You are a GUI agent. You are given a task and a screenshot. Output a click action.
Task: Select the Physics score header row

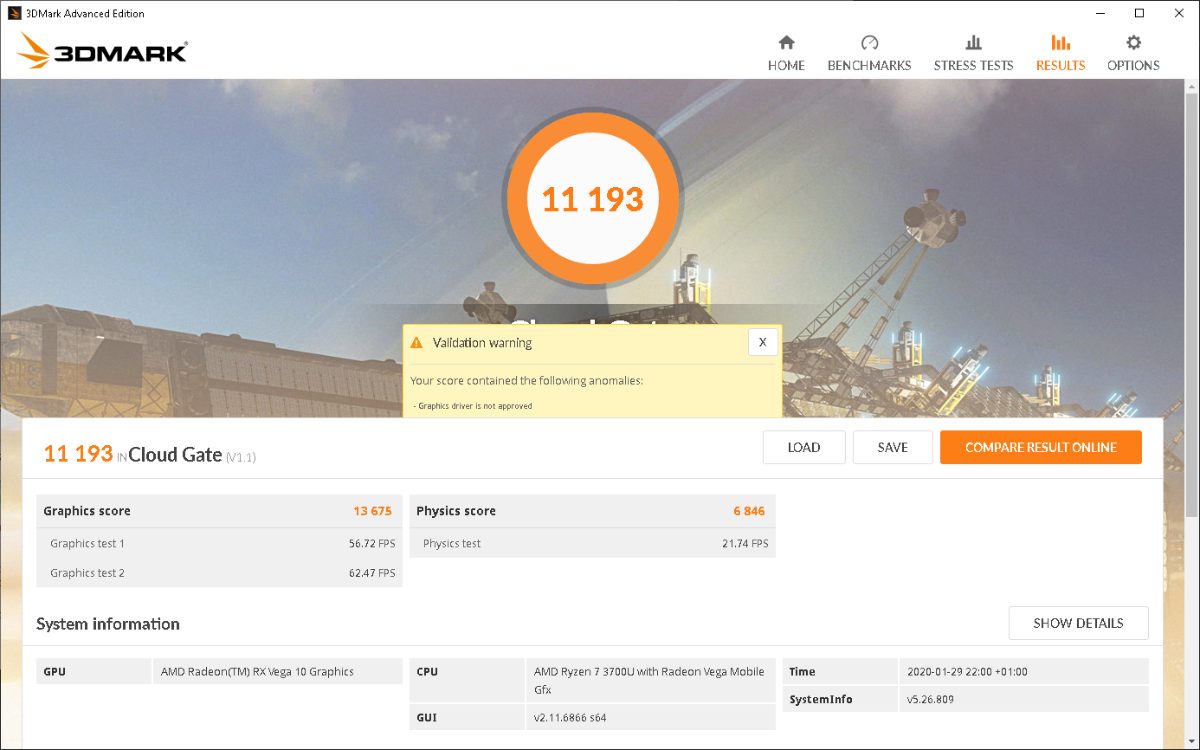tap(592, 511)
